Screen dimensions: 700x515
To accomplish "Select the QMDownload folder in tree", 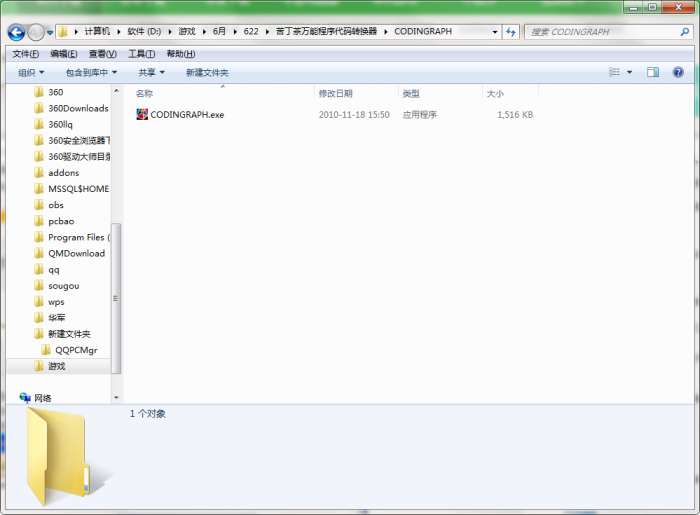I will [x=71, y=253].
